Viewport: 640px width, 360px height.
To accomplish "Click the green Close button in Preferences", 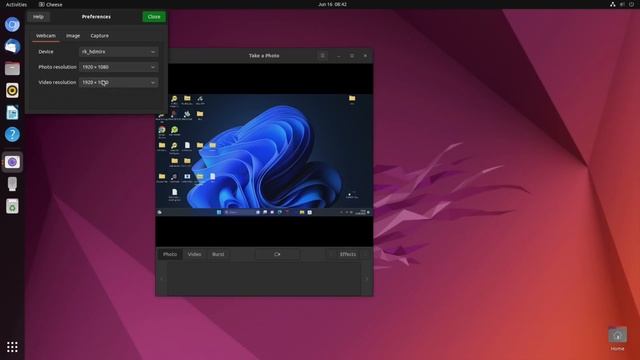I will (x=154, y=17).
